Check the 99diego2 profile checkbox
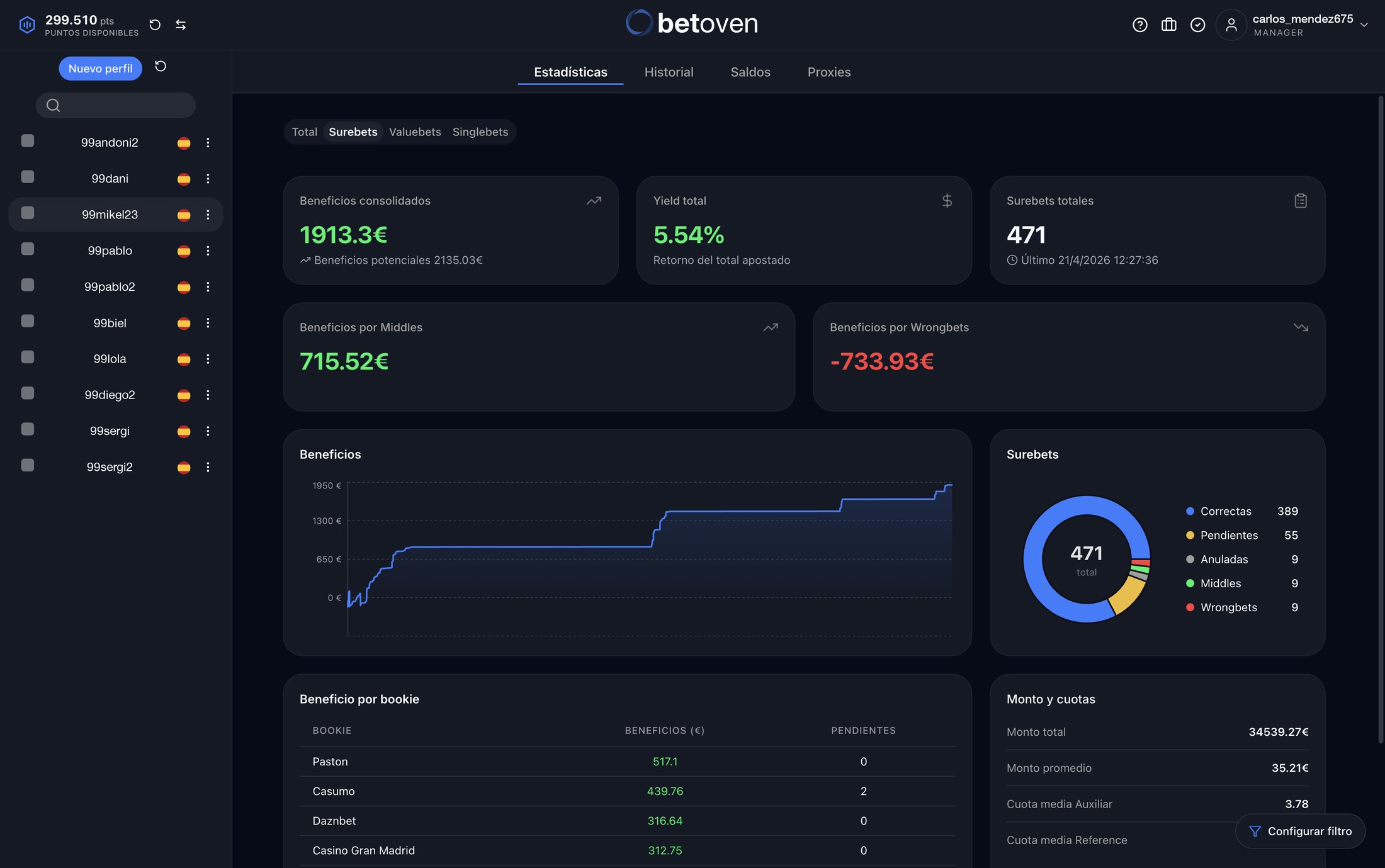This screenshot has width=1385, height=868. [x=28, y=393]
